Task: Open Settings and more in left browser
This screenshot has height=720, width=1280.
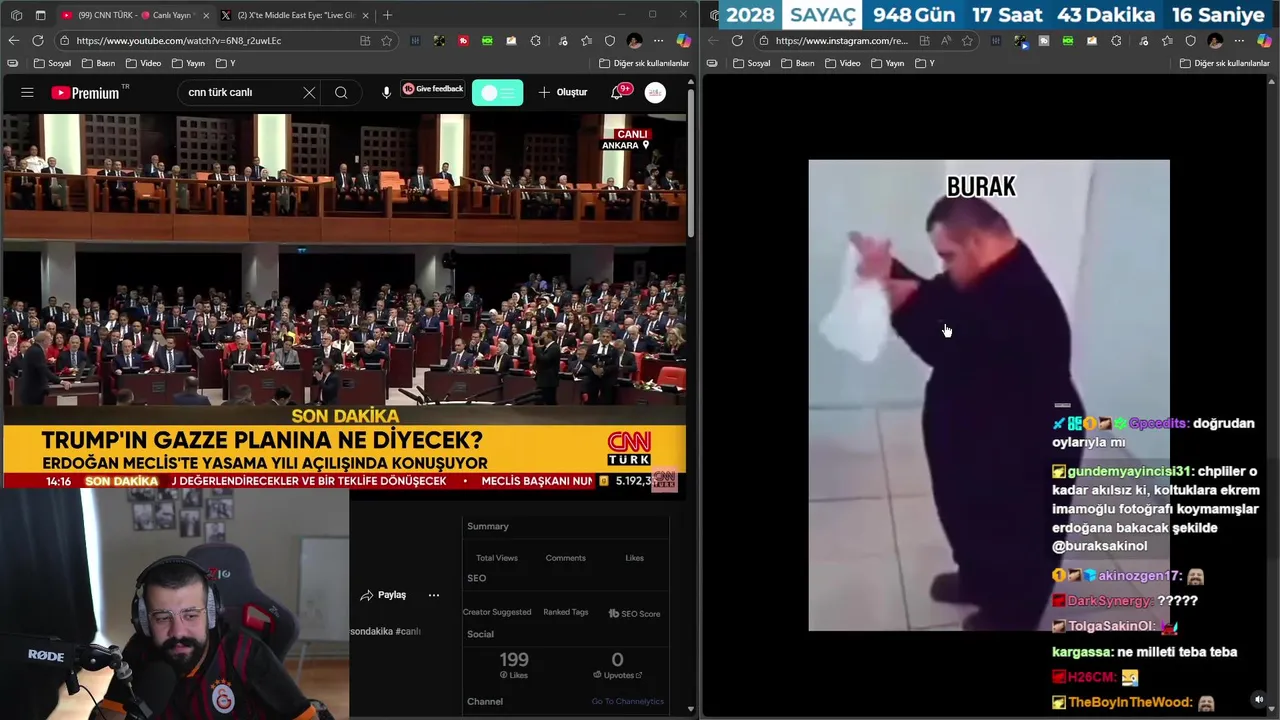Action: (x=658, y=41)
